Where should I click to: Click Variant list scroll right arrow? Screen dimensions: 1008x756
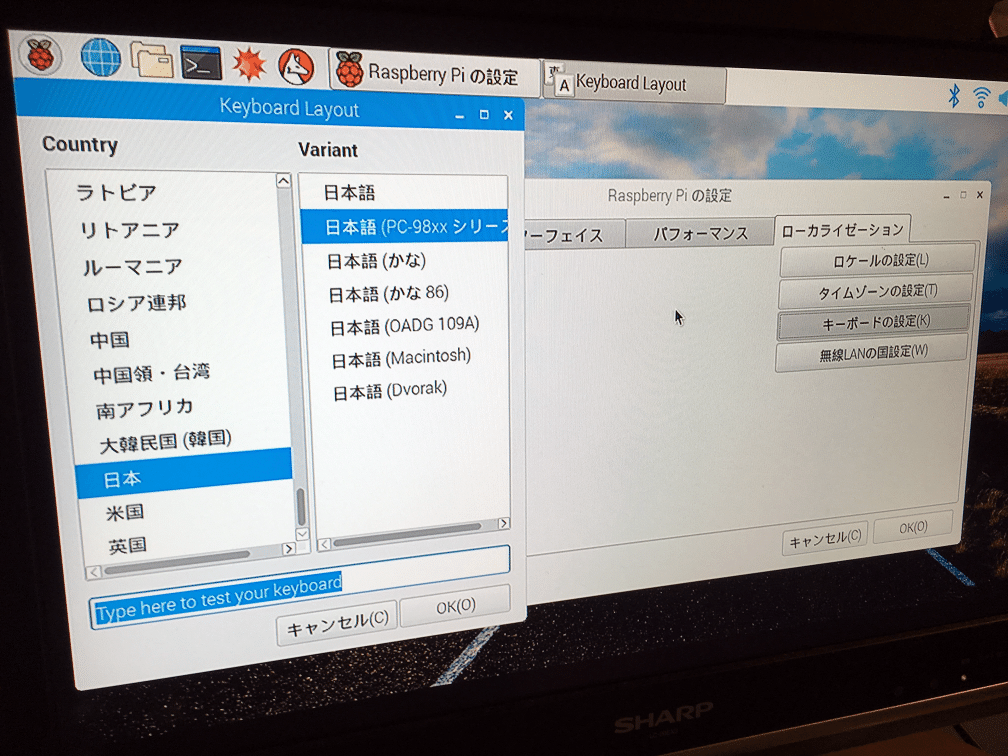[x=504, y=523]
